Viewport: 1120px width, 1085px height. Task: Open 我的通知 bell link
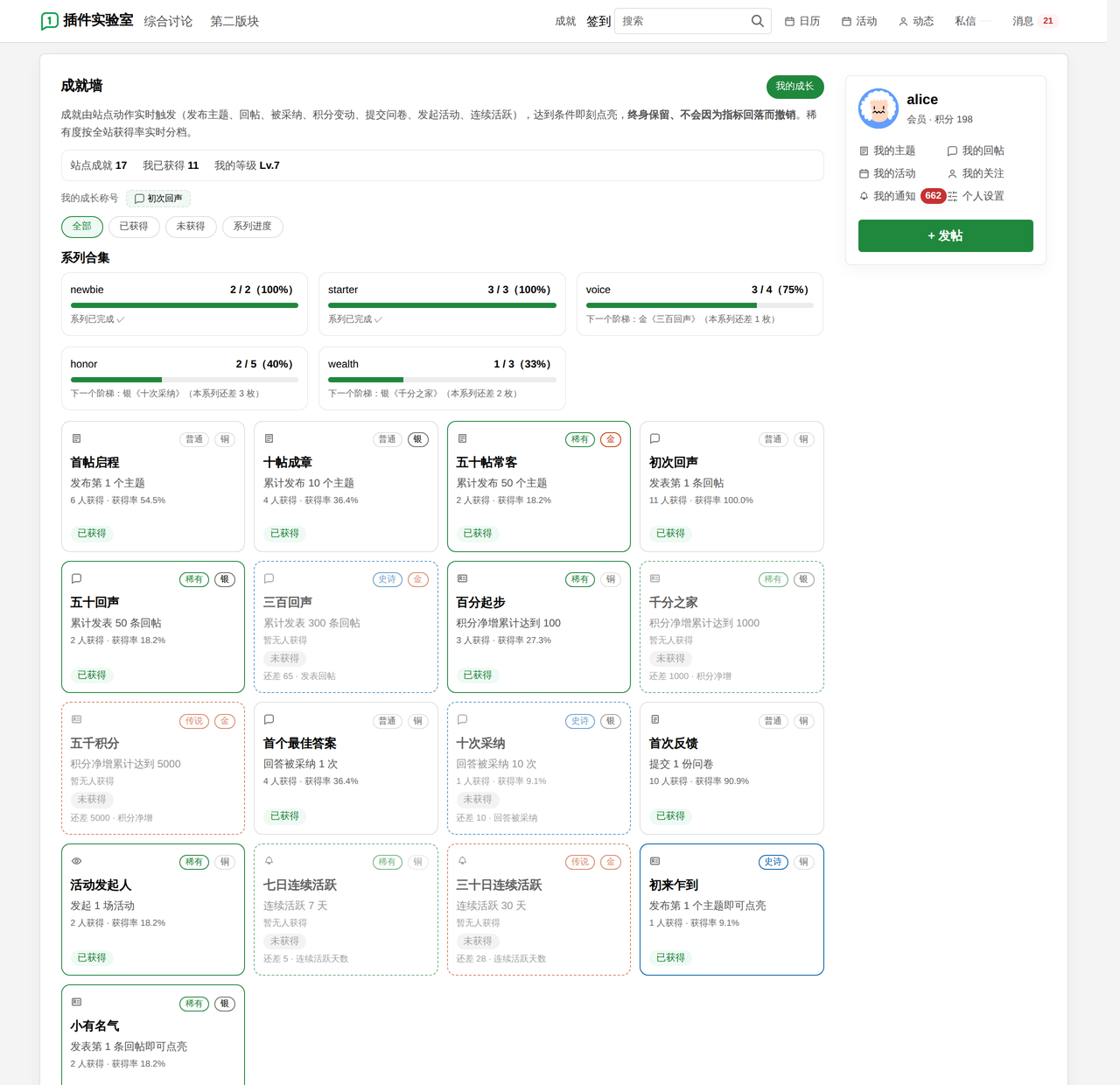pos(887,196)
